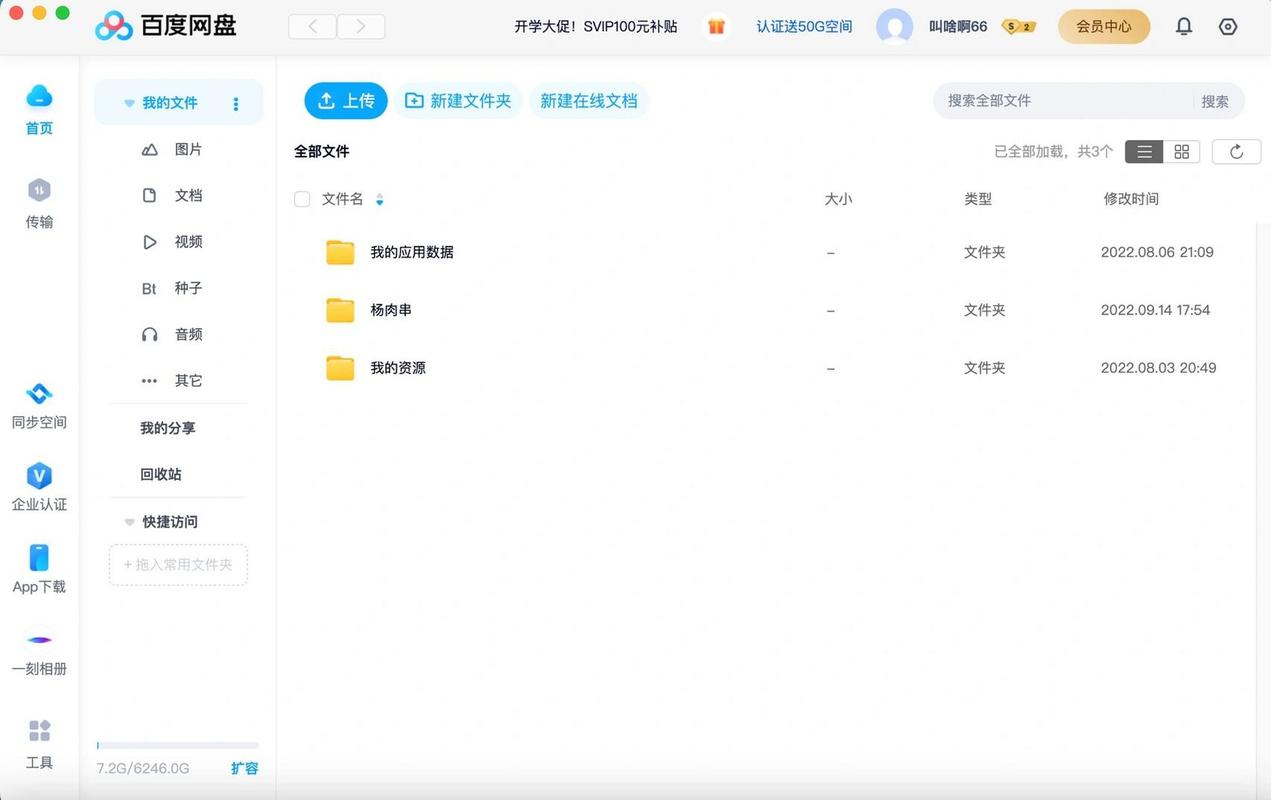Viewport: 1271px width, 800px height.
Task: Click the blue 上传 upload button
Action: 346,101
